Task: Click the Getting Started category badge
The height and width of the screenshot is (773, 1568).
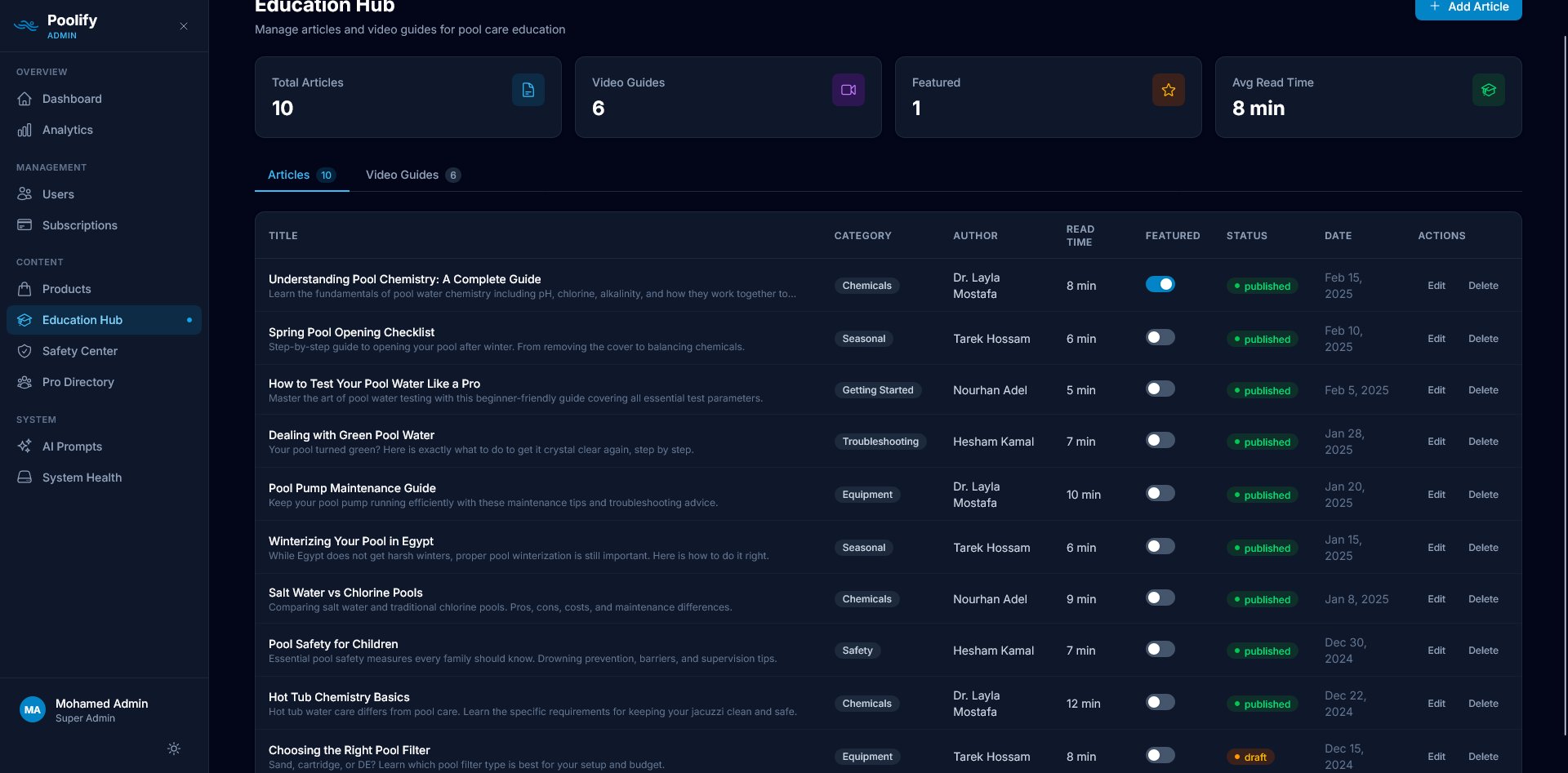Action: (x=878, y=390)
